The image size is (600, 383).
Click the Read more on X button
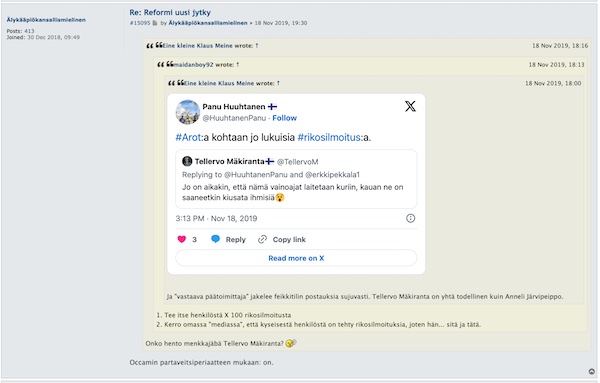click(296, 258)
